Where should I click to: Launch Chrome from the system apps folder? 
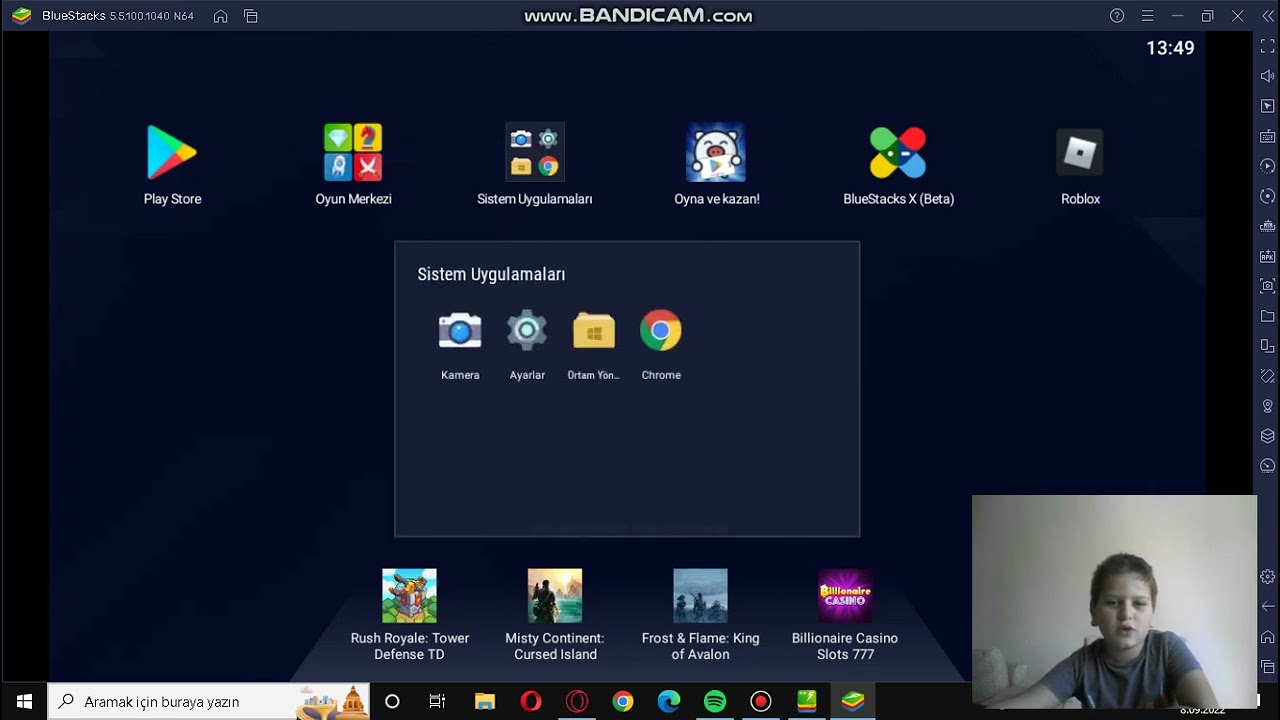tap(661, 331)
